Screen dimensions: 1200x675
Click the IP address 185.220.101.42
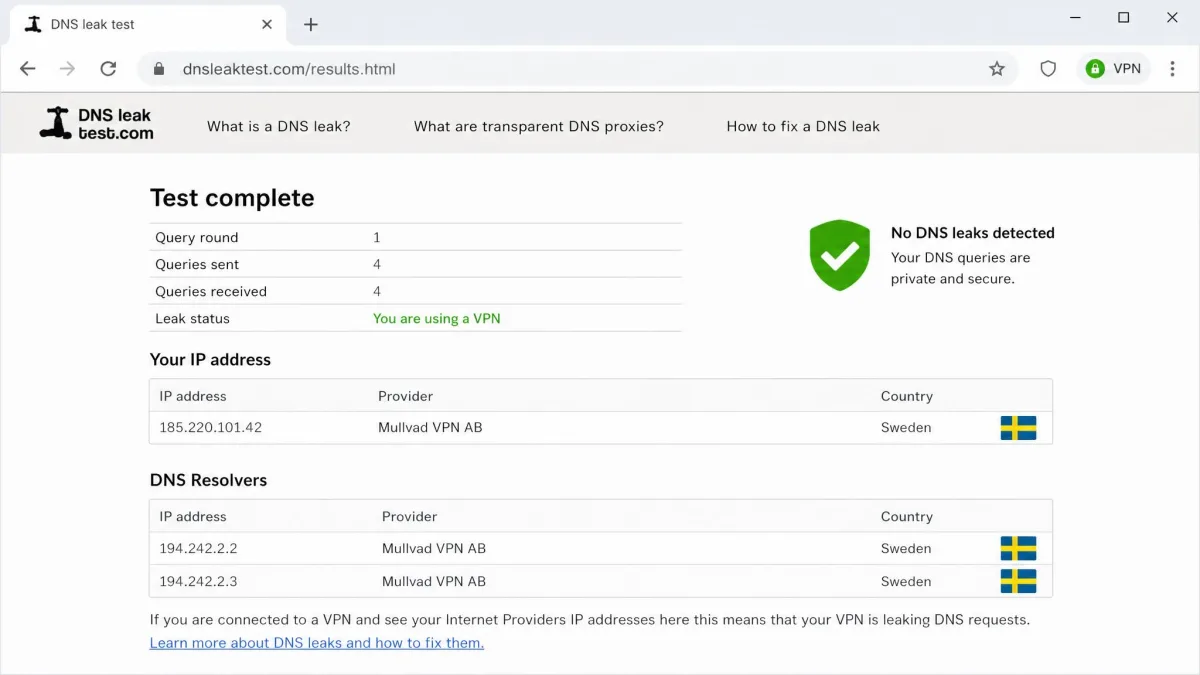(x=210, y=428)
